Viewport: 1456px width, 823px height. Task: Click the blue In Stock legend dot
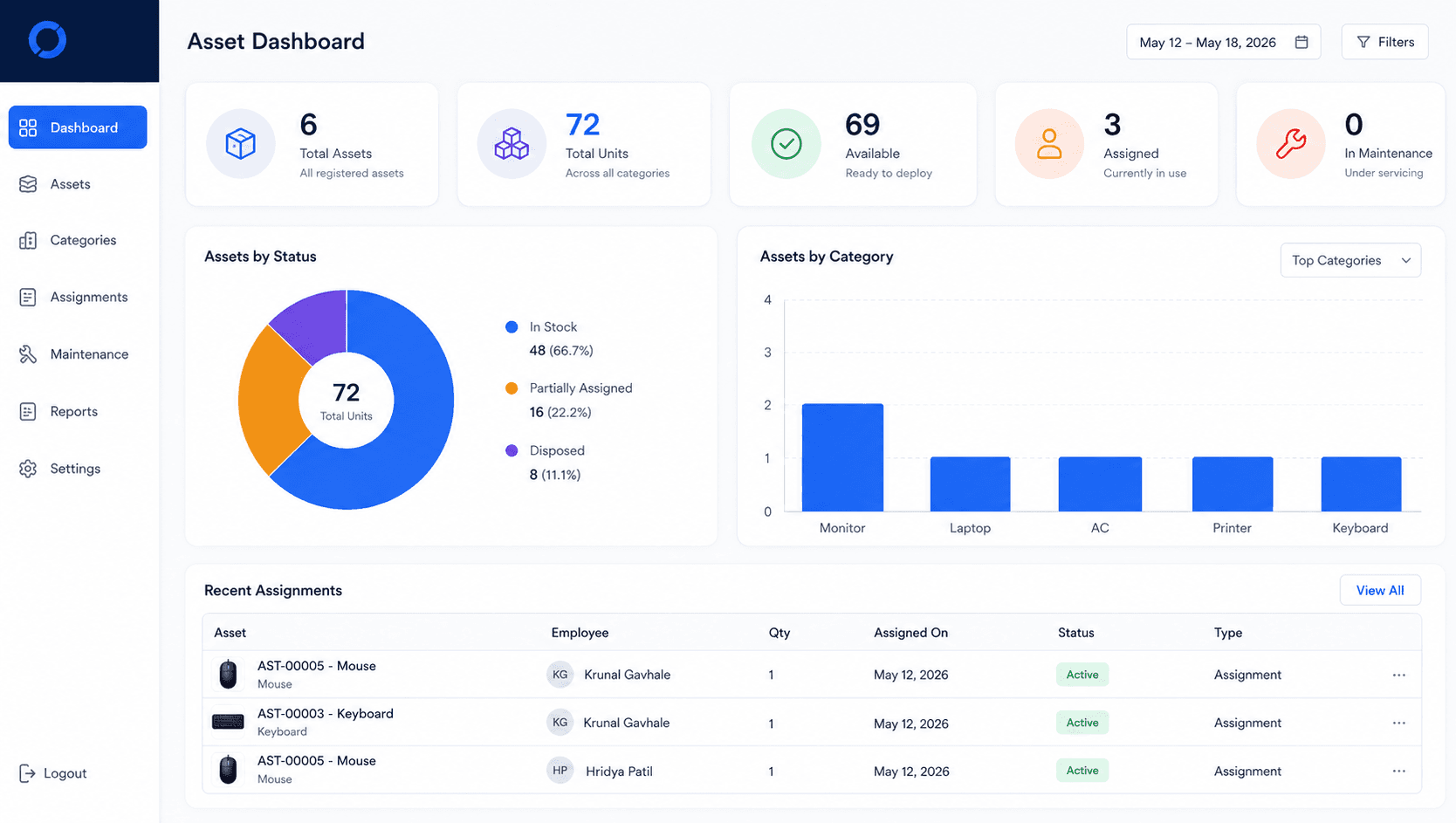tap(512, 327)
